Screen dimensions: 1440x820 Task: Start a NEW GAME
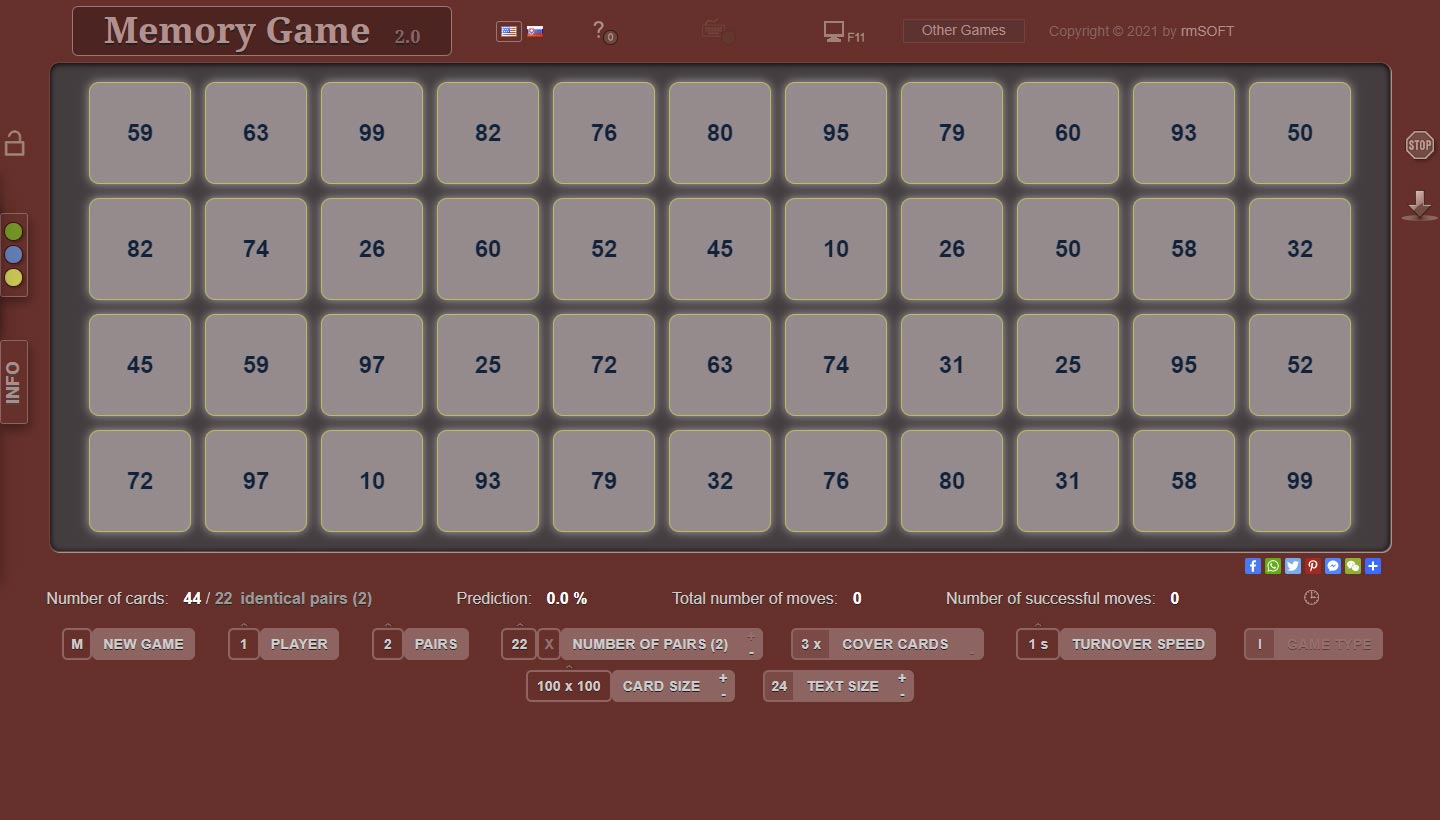tap(142, 644)
